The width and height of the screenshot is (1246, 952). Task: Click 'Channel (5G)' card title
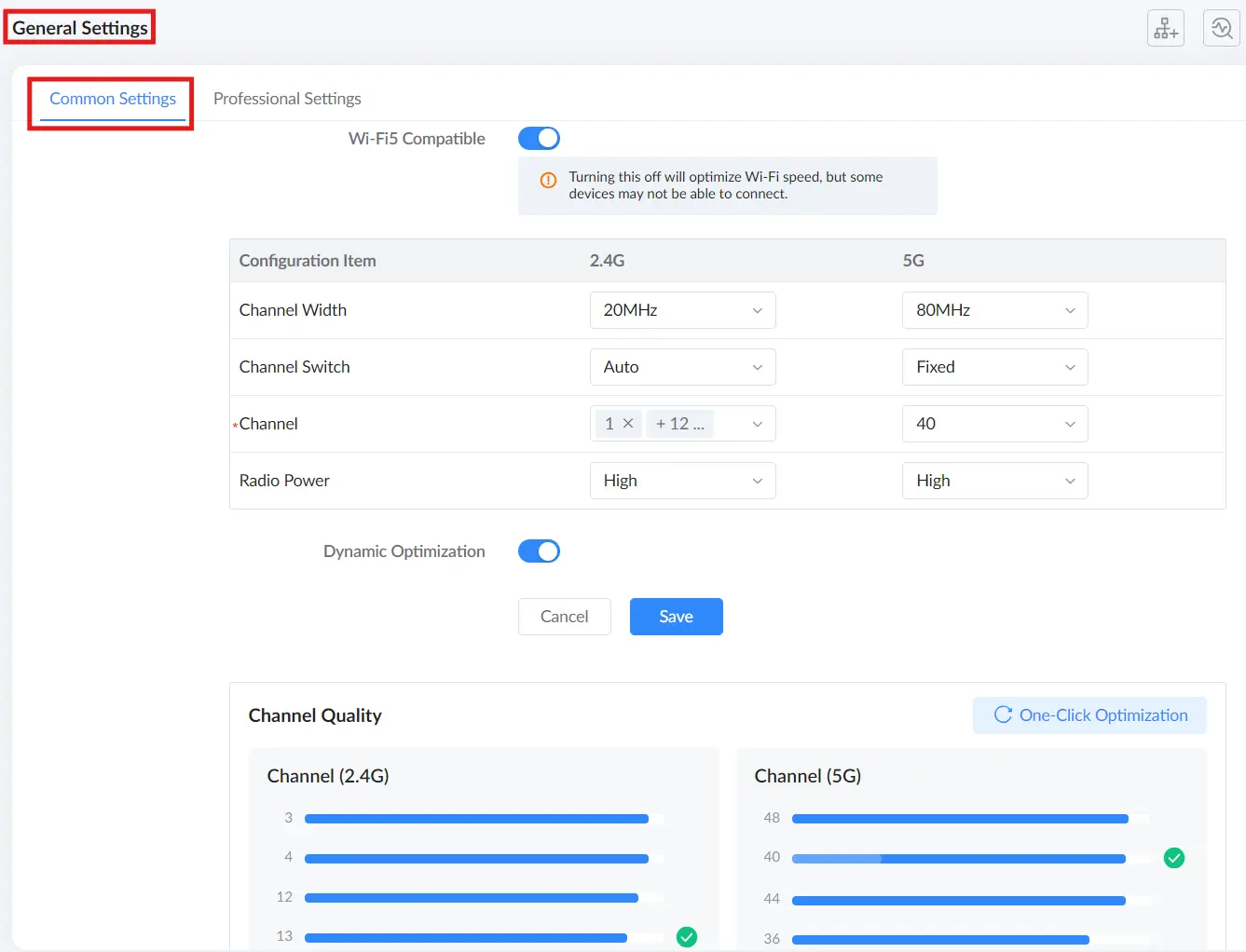click(x=808, y=776)
